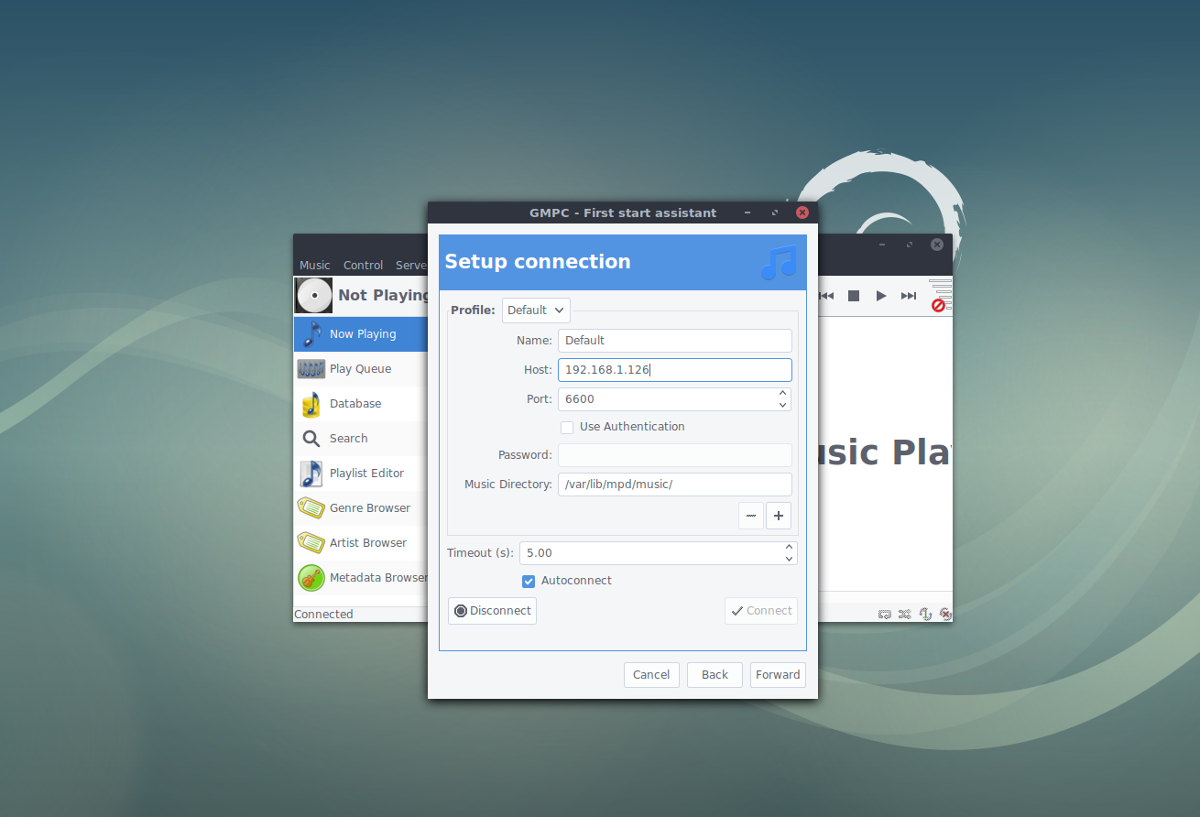Click the volume bars control in main window

[x=940, y=295]
